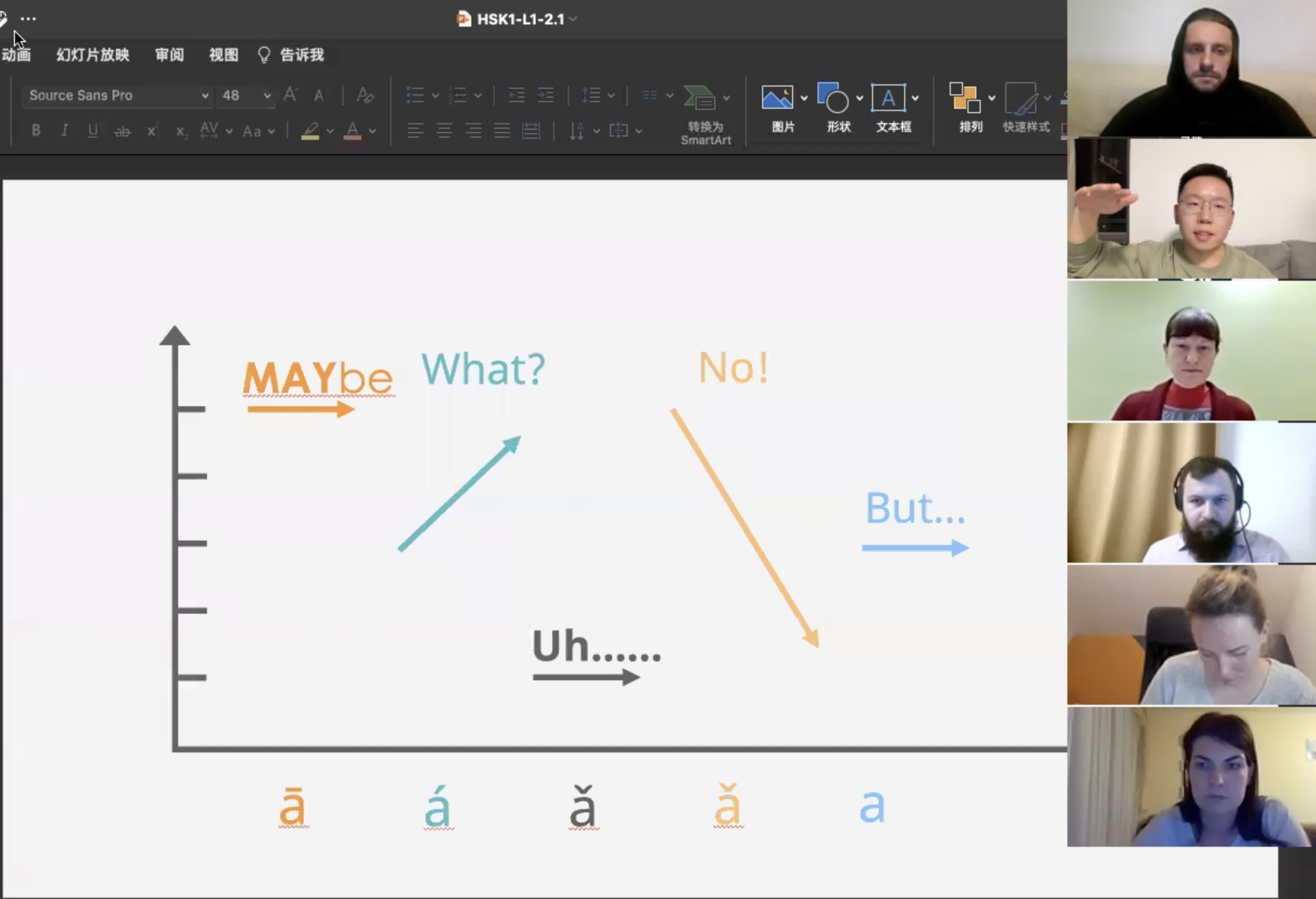Image resolution: width=1316 pixels, height=899 pixels.
Task: Insert a text box with 文本框
Action: 888,98
